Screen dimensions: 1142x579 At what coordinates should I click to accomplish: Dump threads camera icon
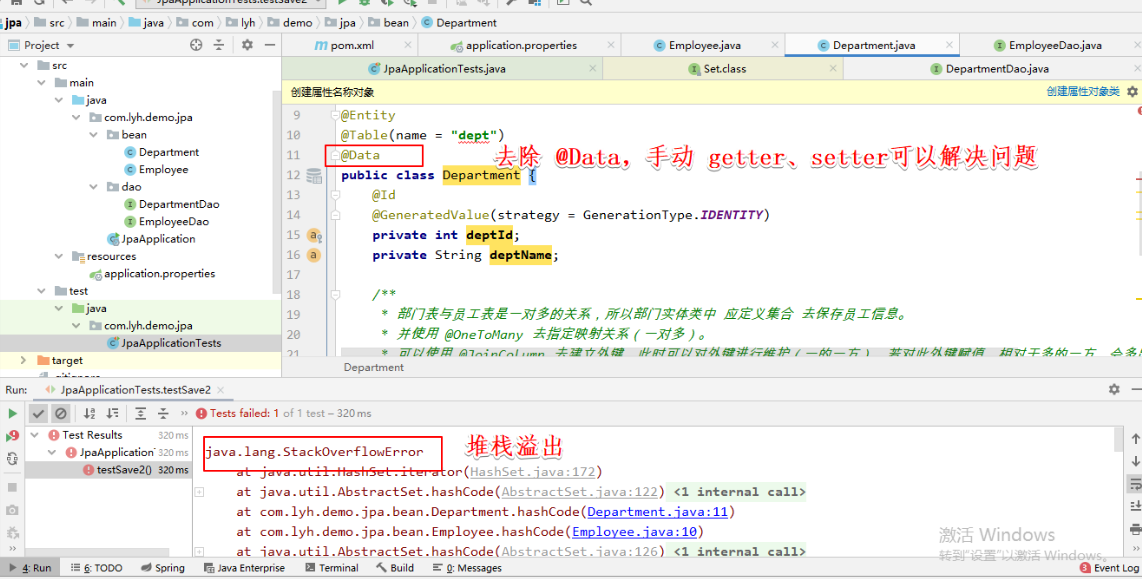point(12,511)
